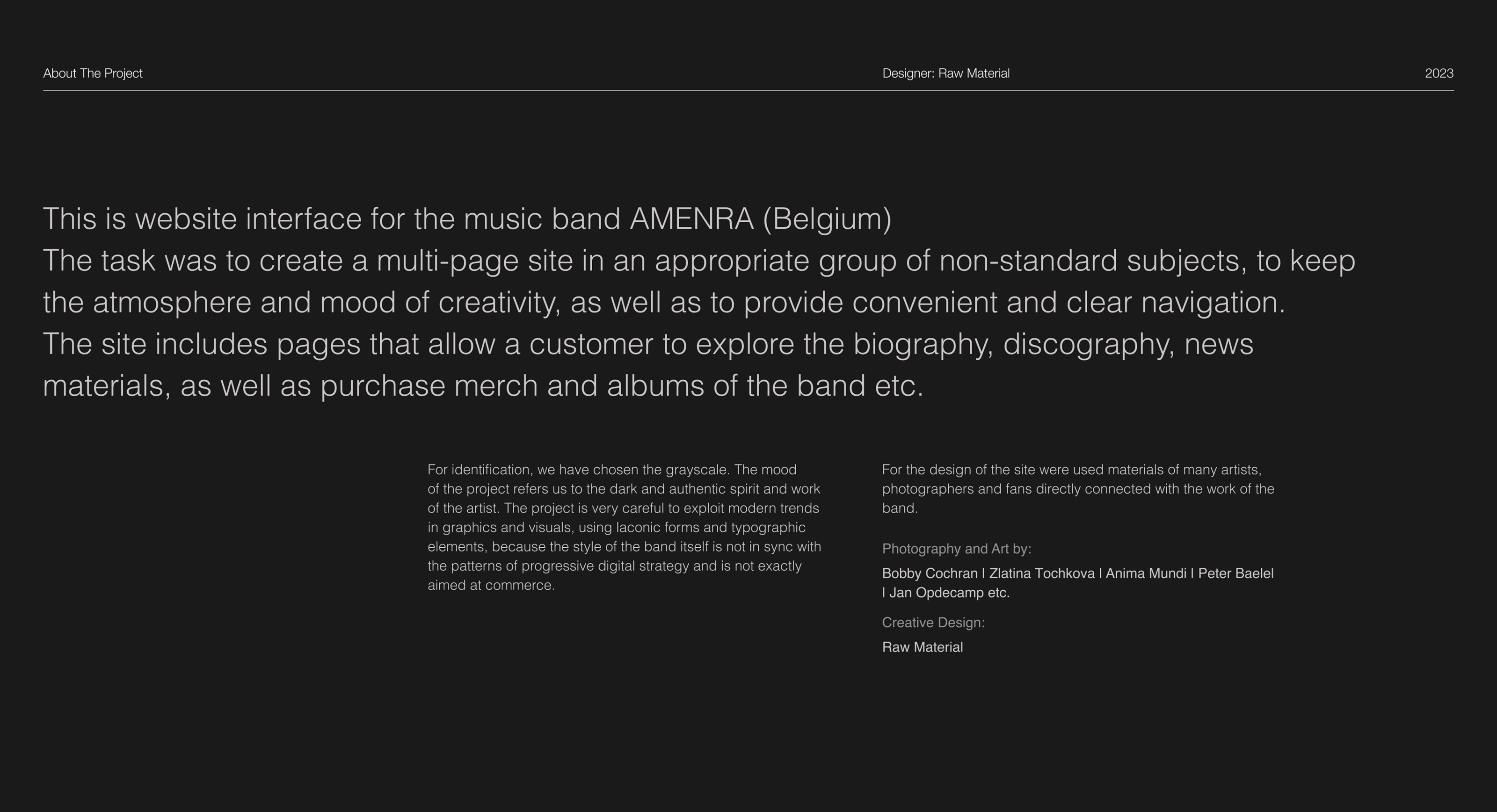Screen dimensions: 1497x812
Task: Click the word "grayscale" in the small paragraph
Action: tap(697, 470)
